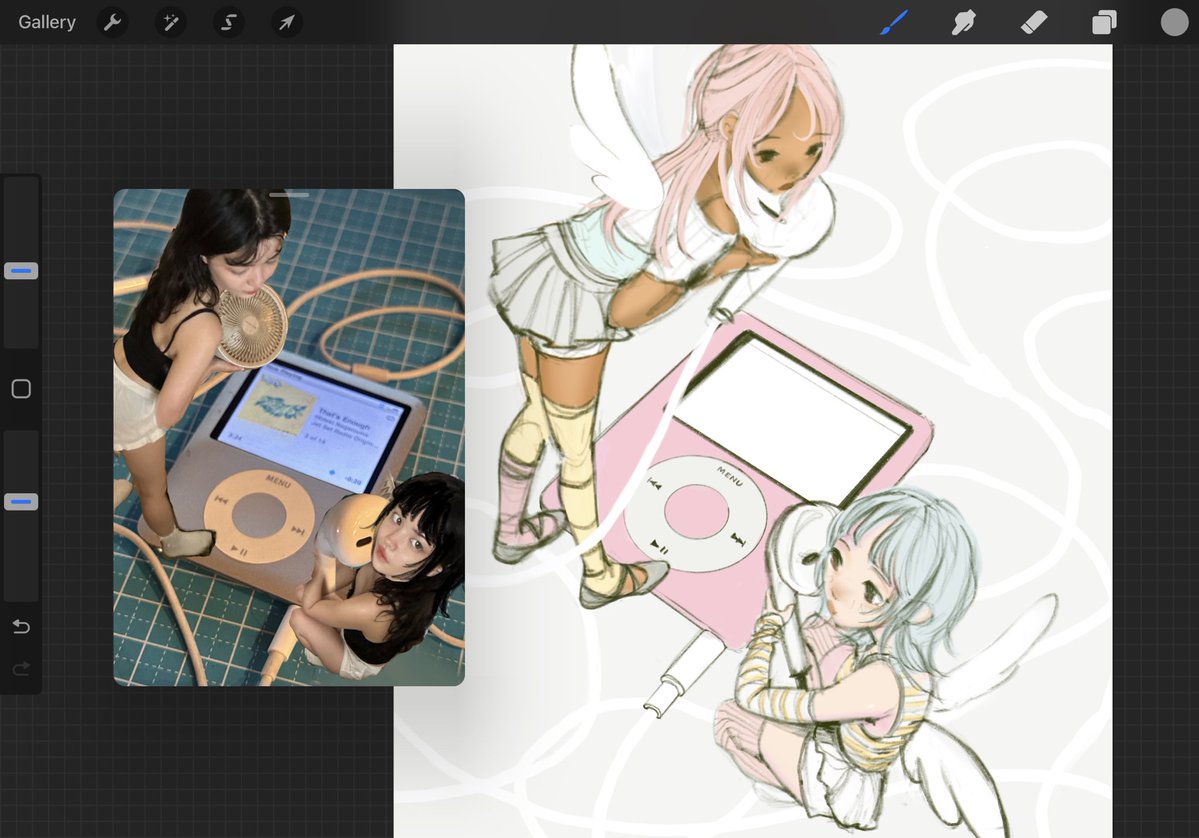The image size is (1199, 838).
Task: Click the drawing canvas iPod screen
Action: click(x=791, y=417)
